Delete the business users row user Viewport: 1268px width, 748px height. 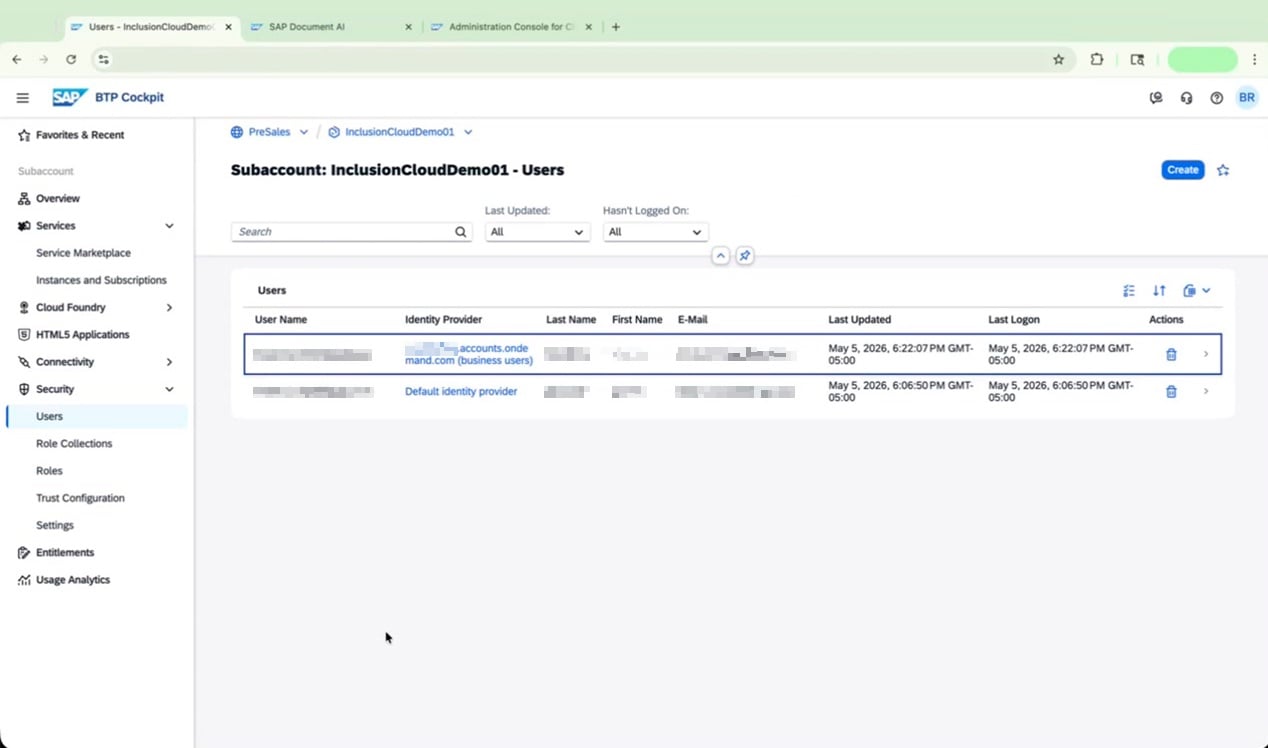pos(1171,354)
